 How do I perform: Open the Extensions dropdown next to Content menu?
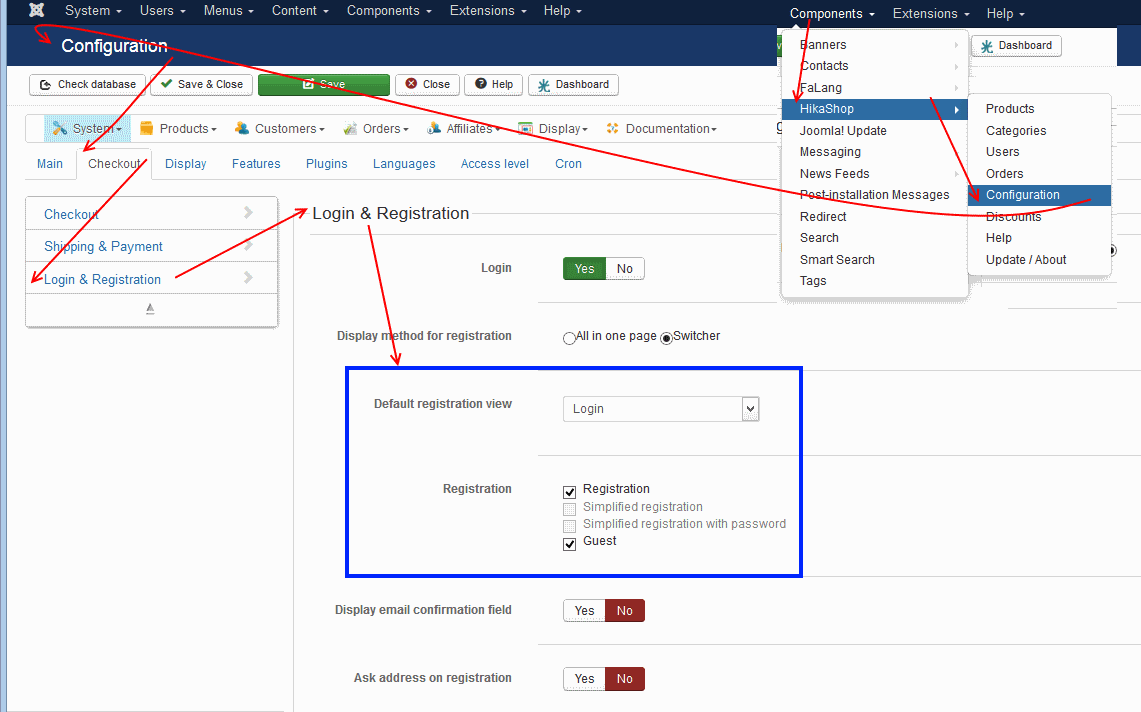pos(488,11)
